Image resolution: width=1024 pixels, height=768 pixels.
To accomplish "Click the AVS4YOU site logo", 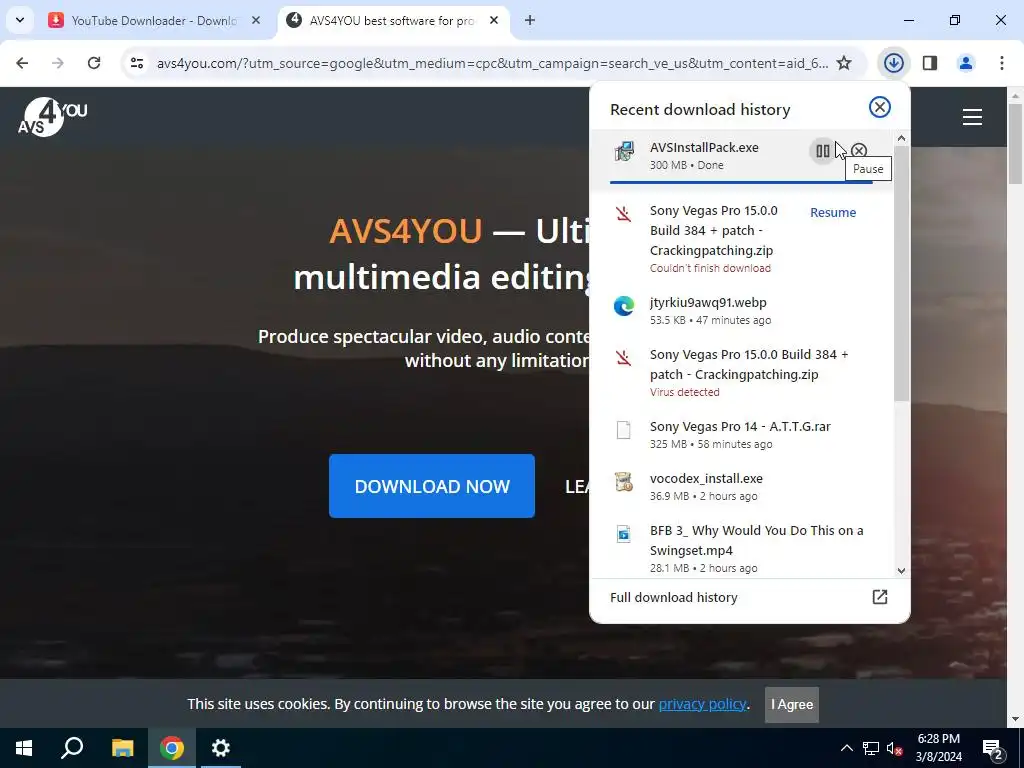I will (52, 117).
